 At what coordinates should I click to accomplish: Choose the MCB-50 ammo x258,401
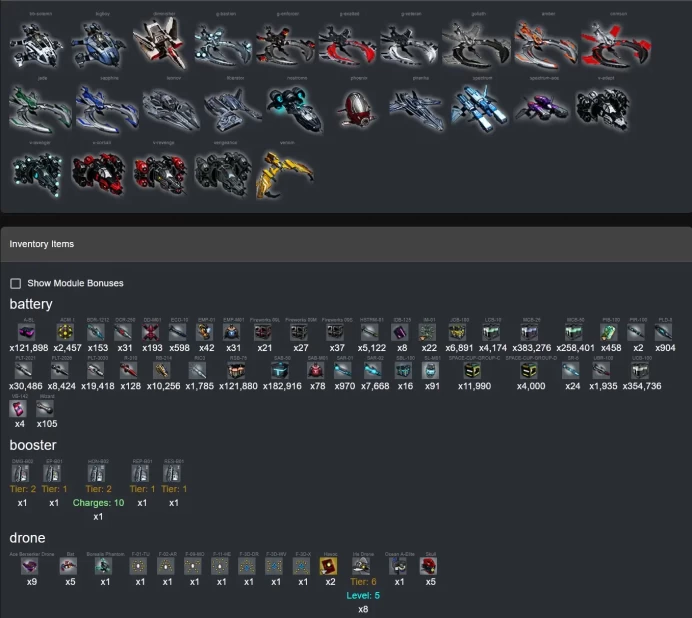tap(574, 332)
